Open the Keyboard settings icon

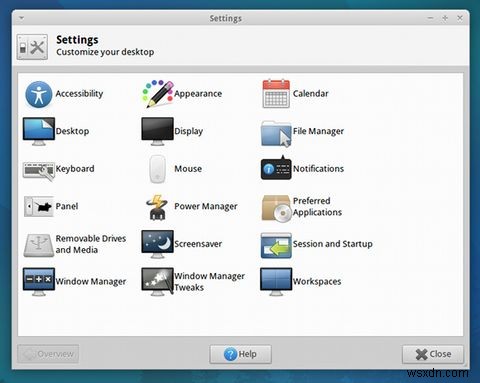click(x=39, y=171)
